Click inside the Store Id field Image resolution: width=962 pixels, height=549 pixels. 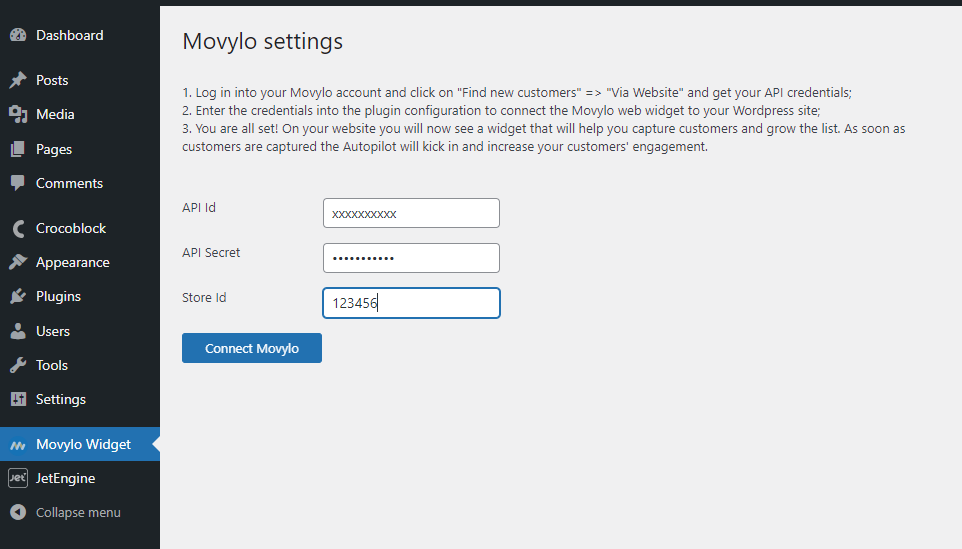pos(411,303)
